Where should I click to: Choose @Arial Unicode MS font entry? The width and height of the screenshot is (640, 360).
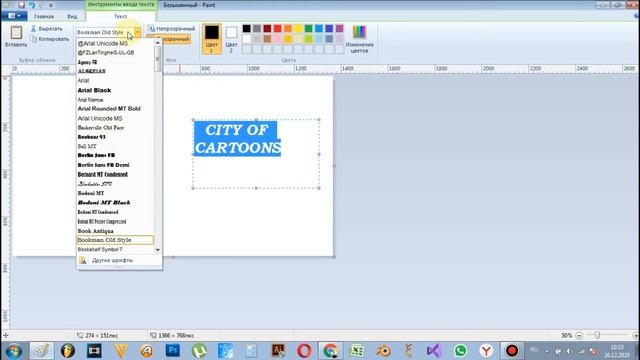coord(115,43)
